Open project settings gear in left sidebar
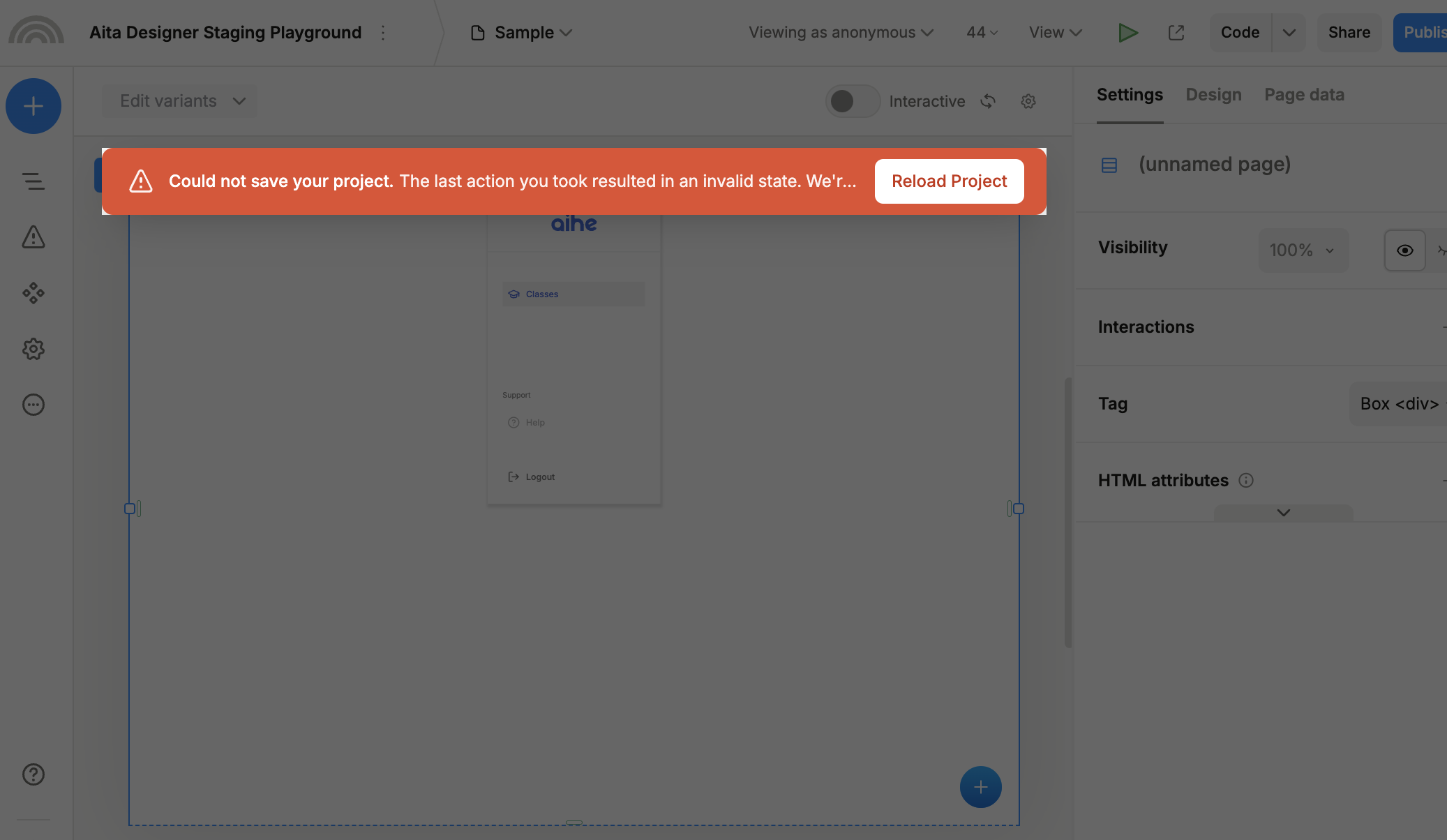Screen dimensions: 1447x840 click(33, 349)
